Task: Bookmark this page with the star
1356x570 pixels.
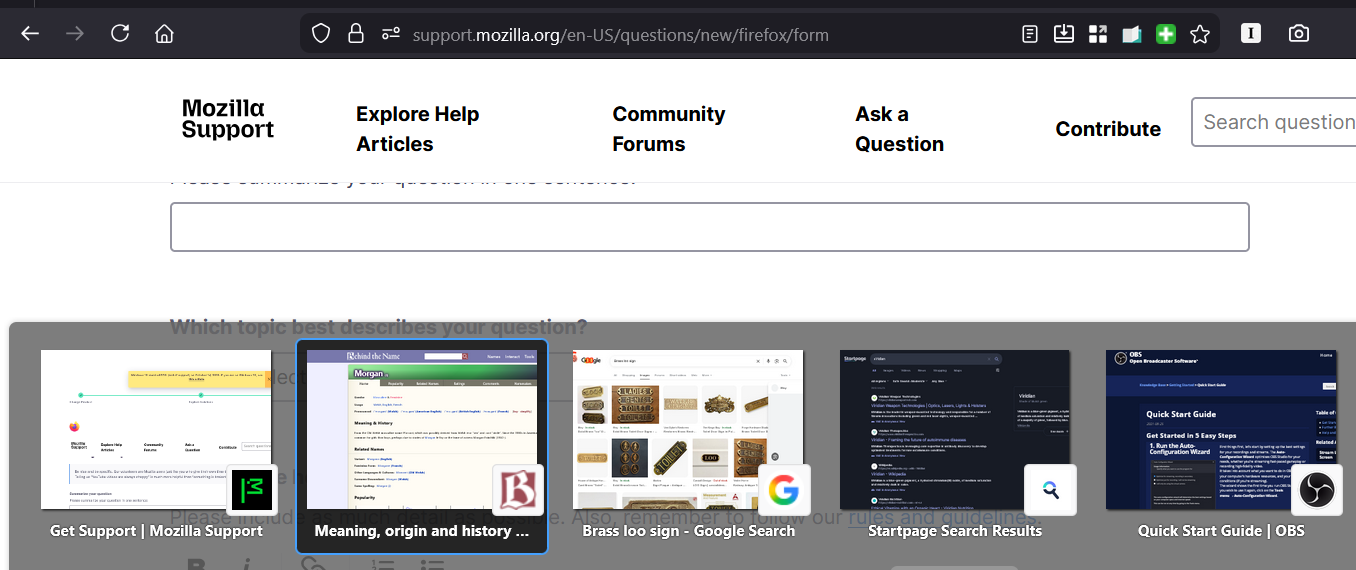Action: pos(1200,34)
